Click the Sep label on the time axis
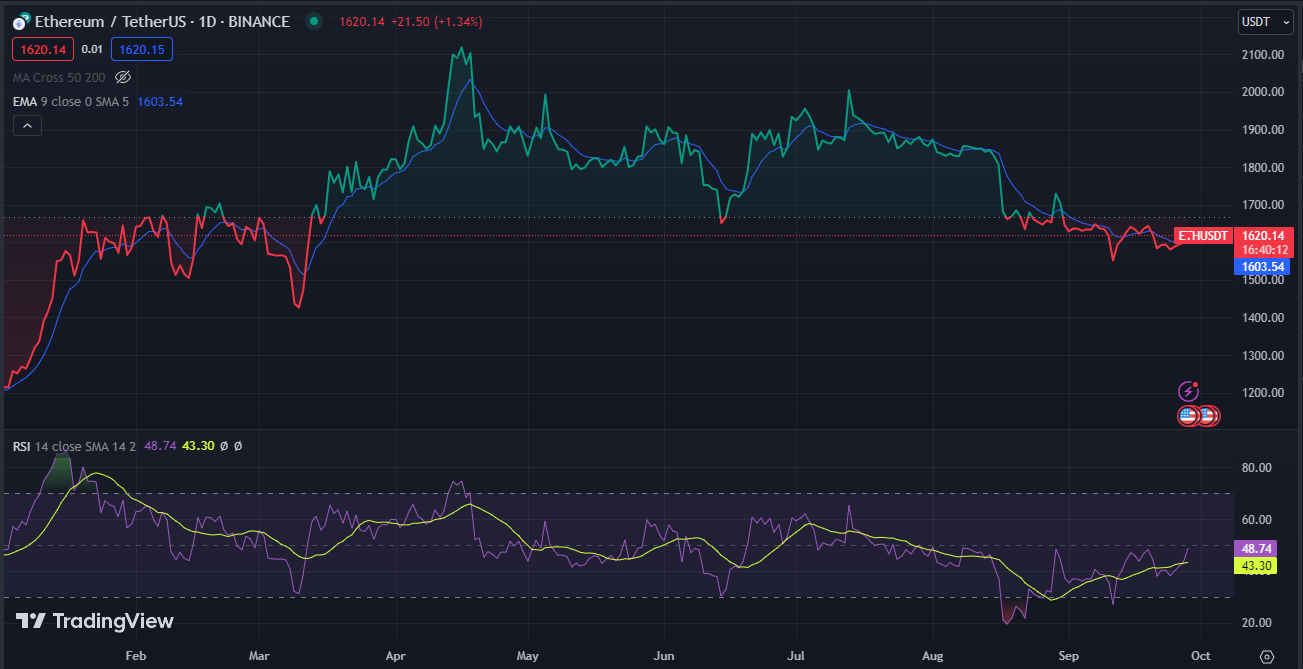This screenshot has width=1303, height=669. click(1067, 656)
